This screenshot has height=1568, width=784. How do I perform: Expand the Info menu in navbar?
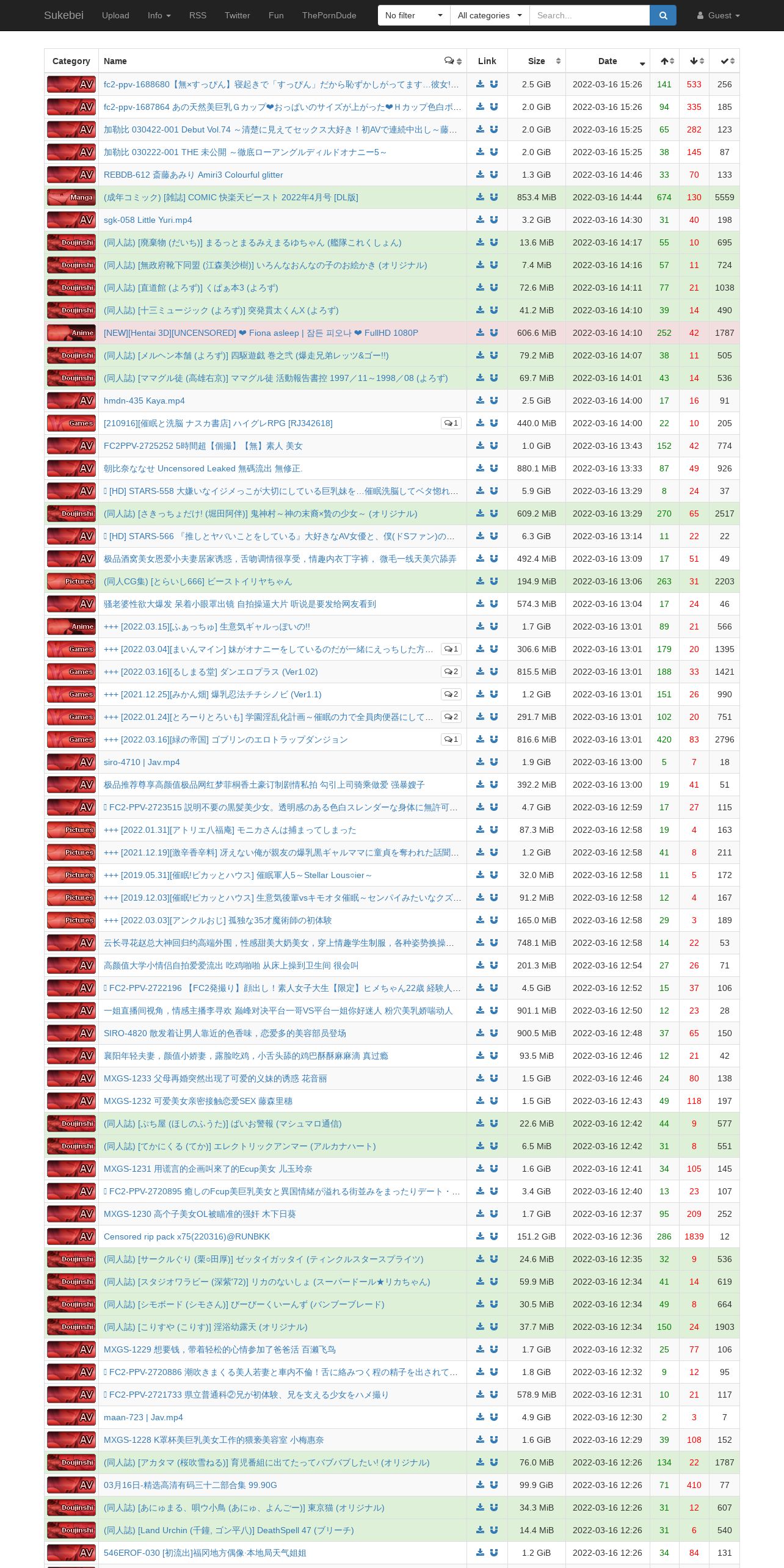(x=159, y=15)
